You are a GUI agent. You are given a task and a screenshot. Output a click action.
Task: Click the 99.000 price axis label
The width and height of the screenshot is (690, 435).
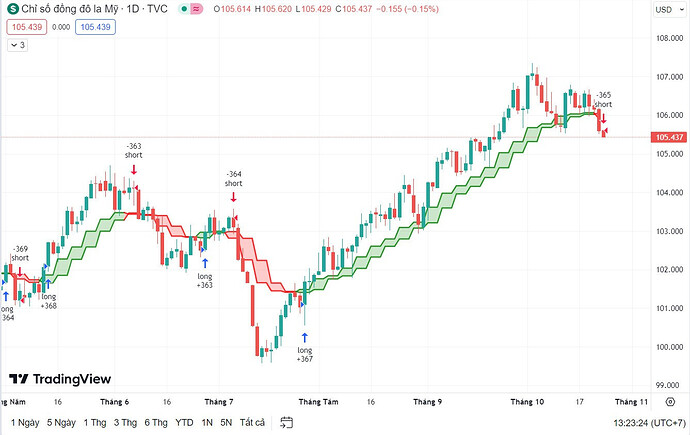click(x=669, y=385)
